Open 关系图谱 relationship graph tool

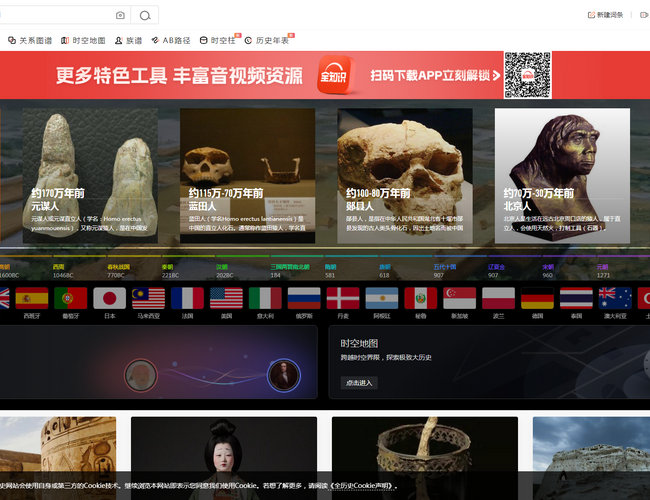coord(30,41)
